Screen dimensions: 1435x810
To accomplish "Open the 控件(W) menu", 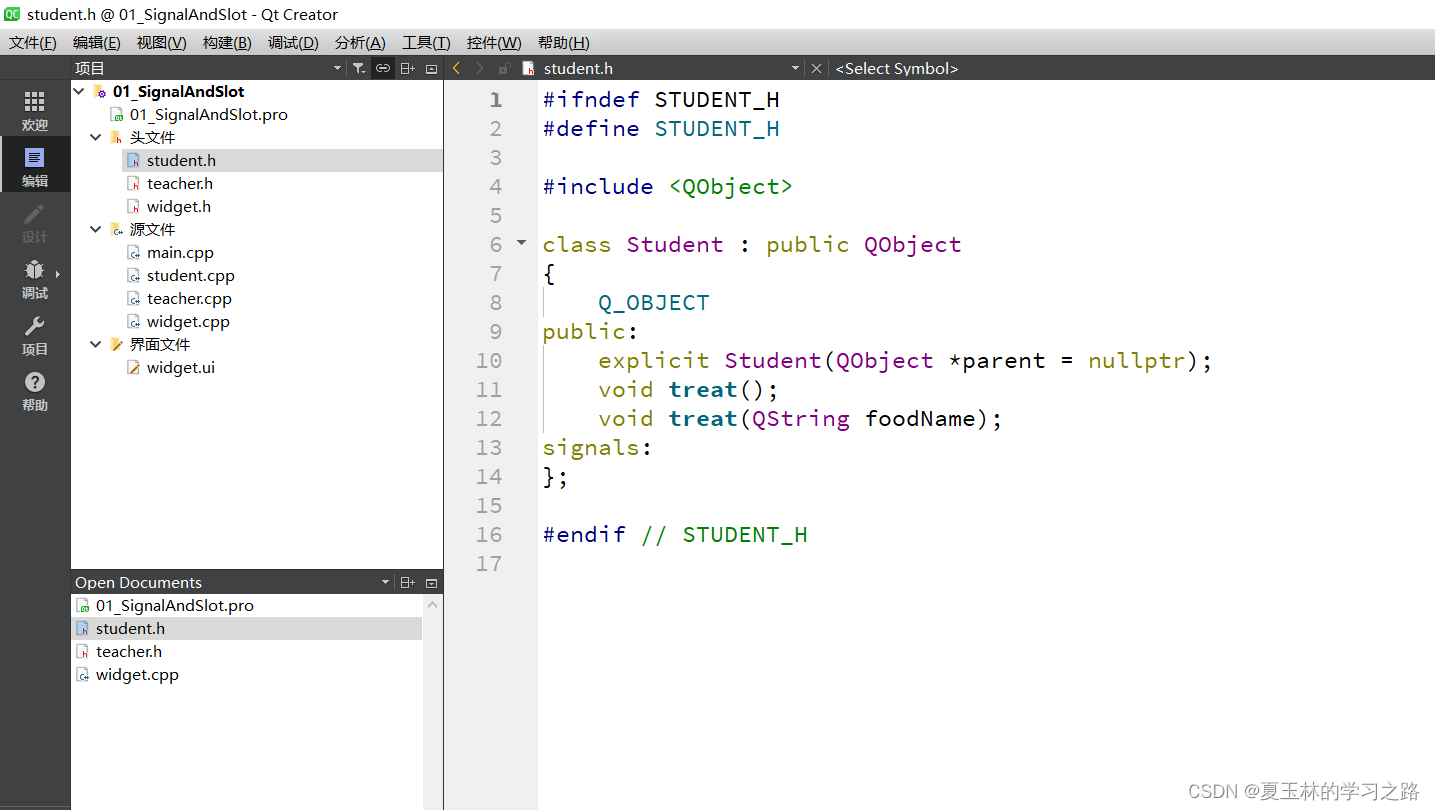I will [494, 42].
